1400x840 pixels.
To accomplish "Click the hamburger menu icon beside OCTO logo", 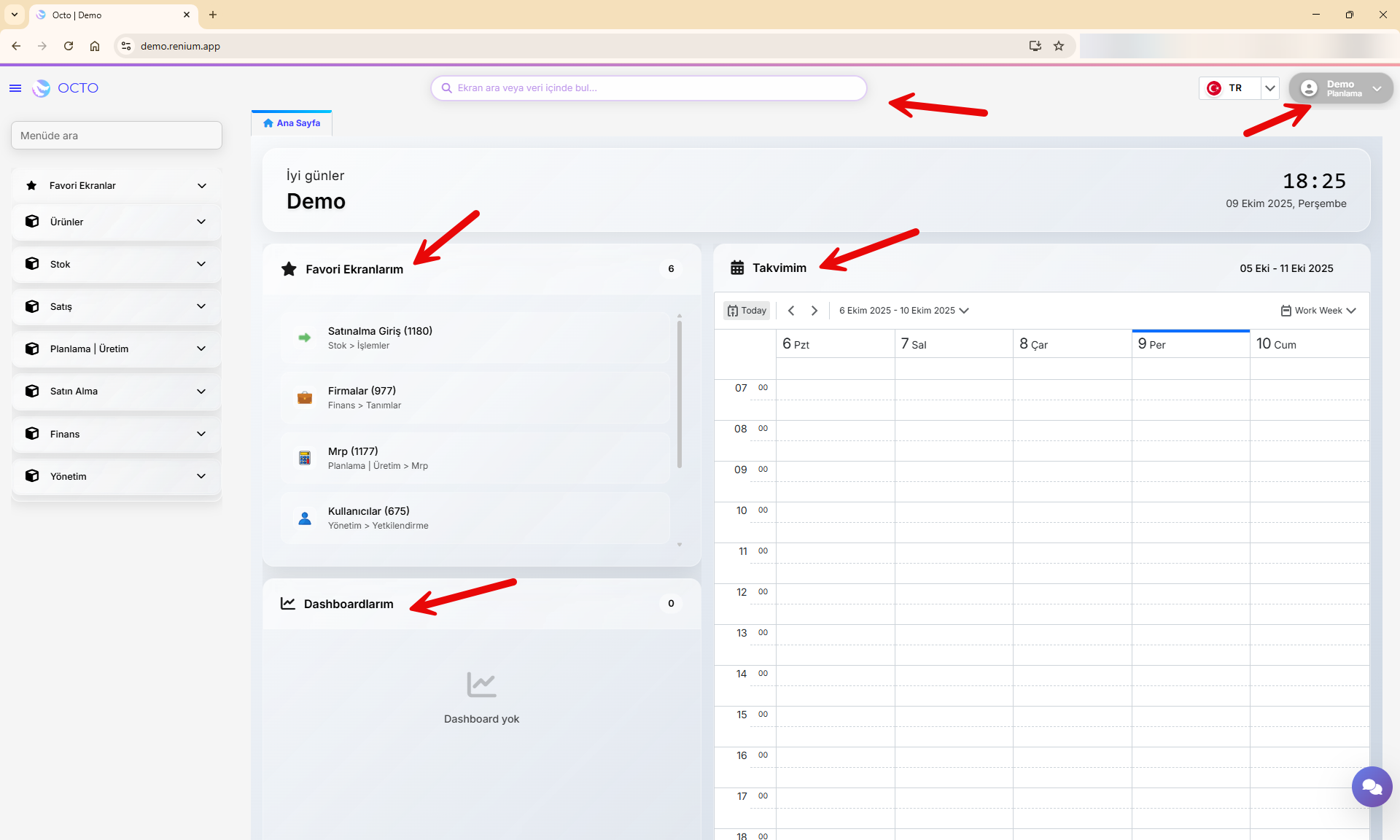I will click(x=15, y=88).
